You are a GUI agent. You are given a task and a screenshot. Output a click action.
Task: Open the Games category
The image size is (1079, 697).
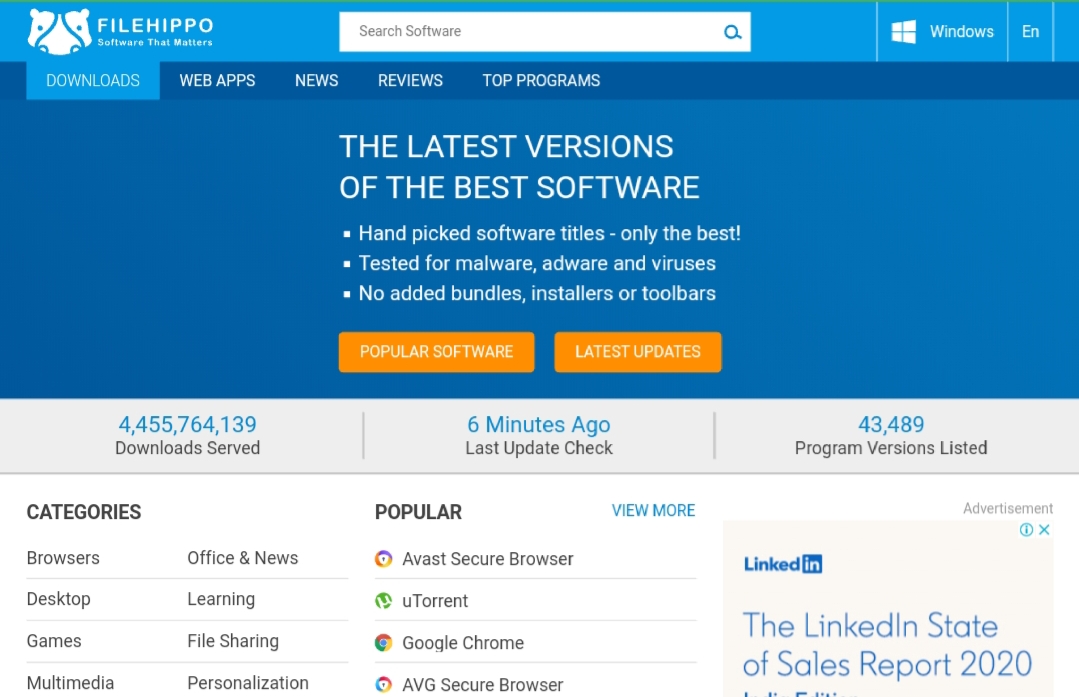[54, 641]
